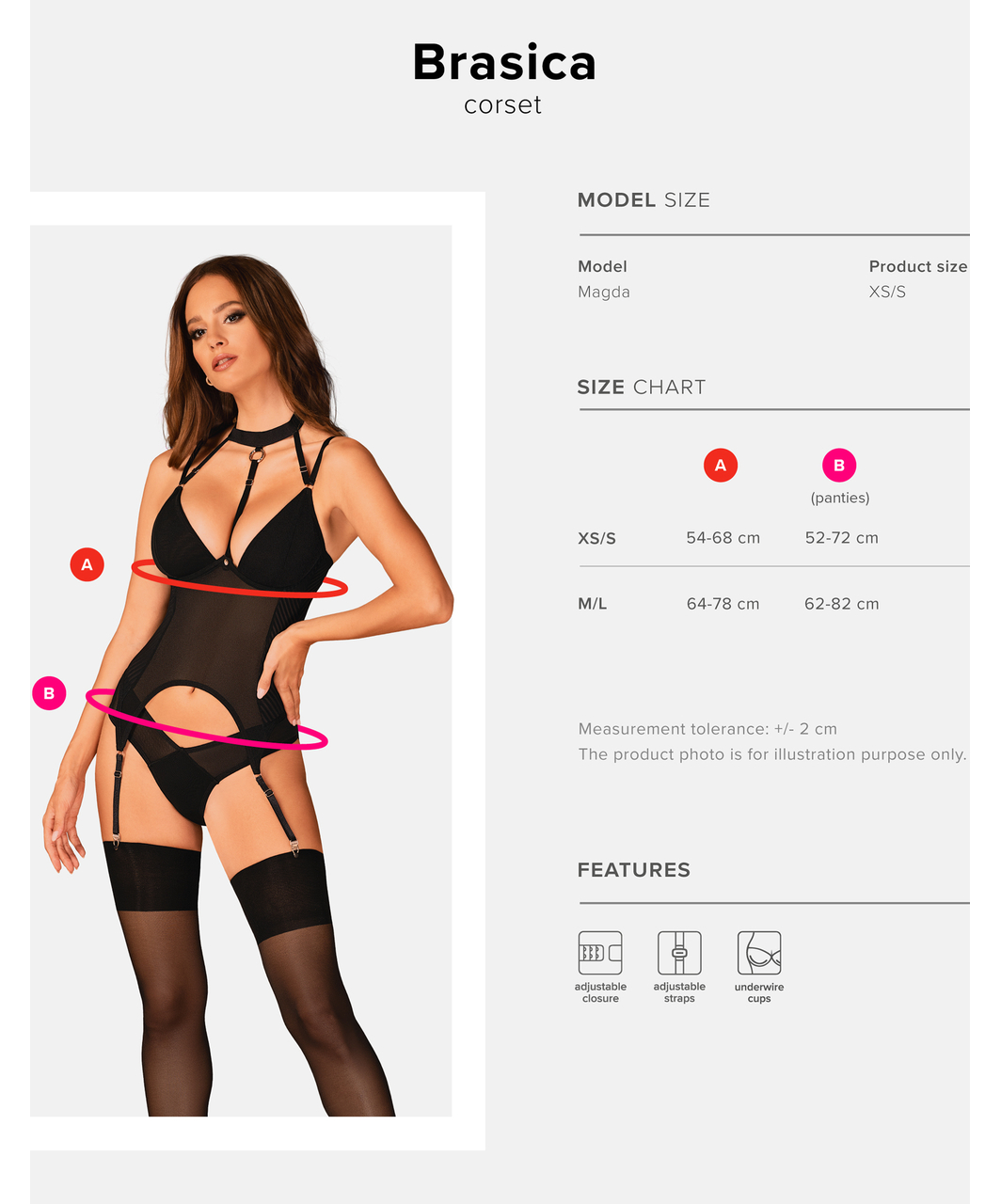The height and width of the screenshot is (1204, 1001).
Task: Click the 54-68 cm measurement value
Action: tap(723, 538)
